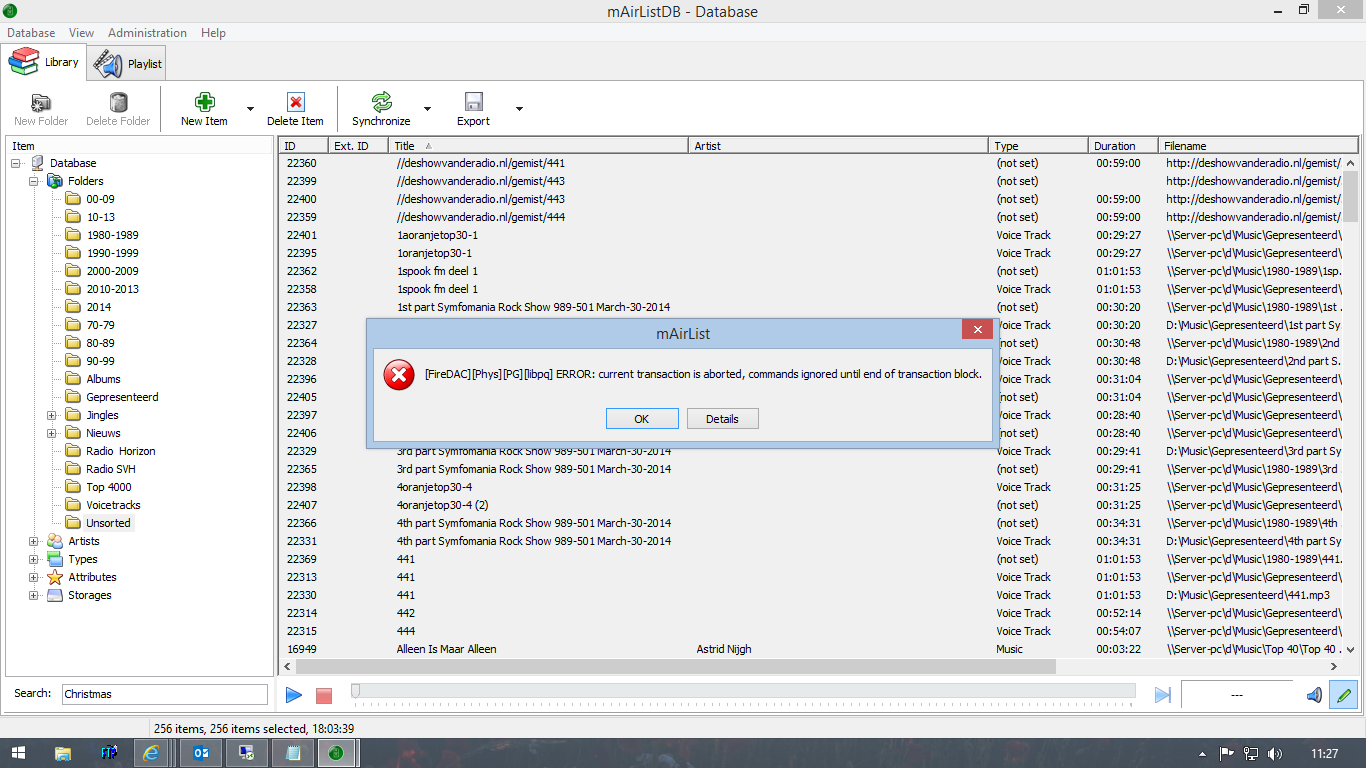Click the Synchronize toolbar icon
This screenshot has height=768, width=1366.
pos(381,102)
